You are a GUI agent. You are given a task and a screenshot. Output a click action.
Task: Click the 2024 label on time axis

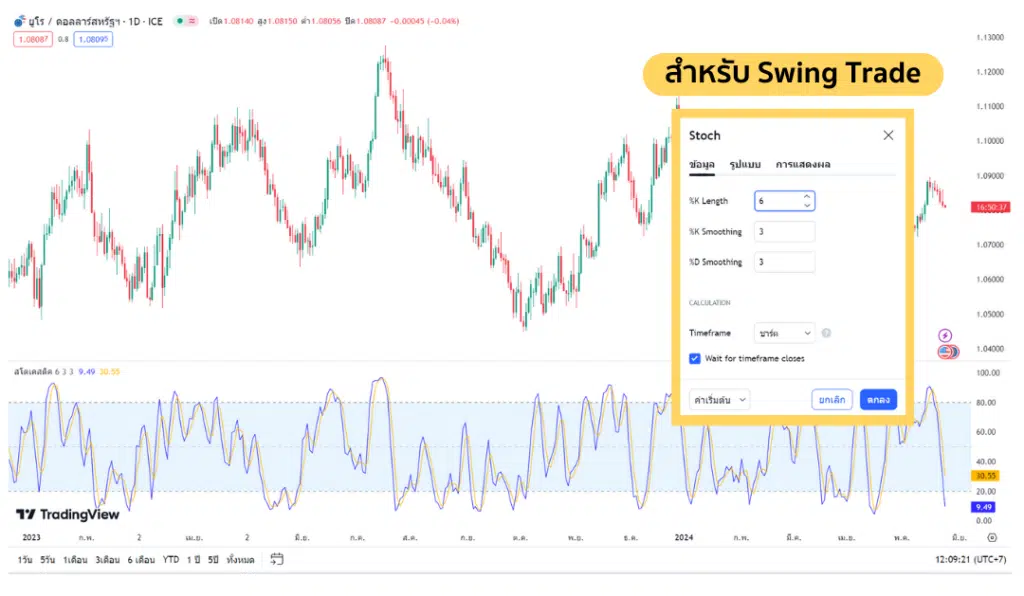[684, 537]
